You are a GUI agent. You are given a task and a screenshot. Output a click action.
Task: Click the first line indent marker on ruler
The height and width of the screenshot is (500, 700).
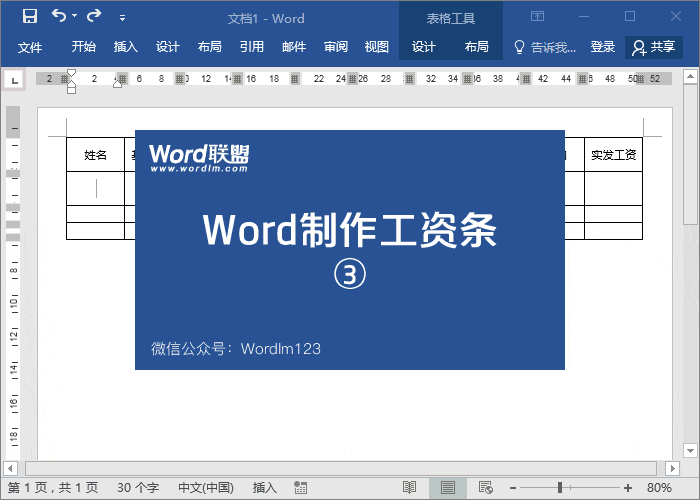pyautogui.click(x=71, y=74)
